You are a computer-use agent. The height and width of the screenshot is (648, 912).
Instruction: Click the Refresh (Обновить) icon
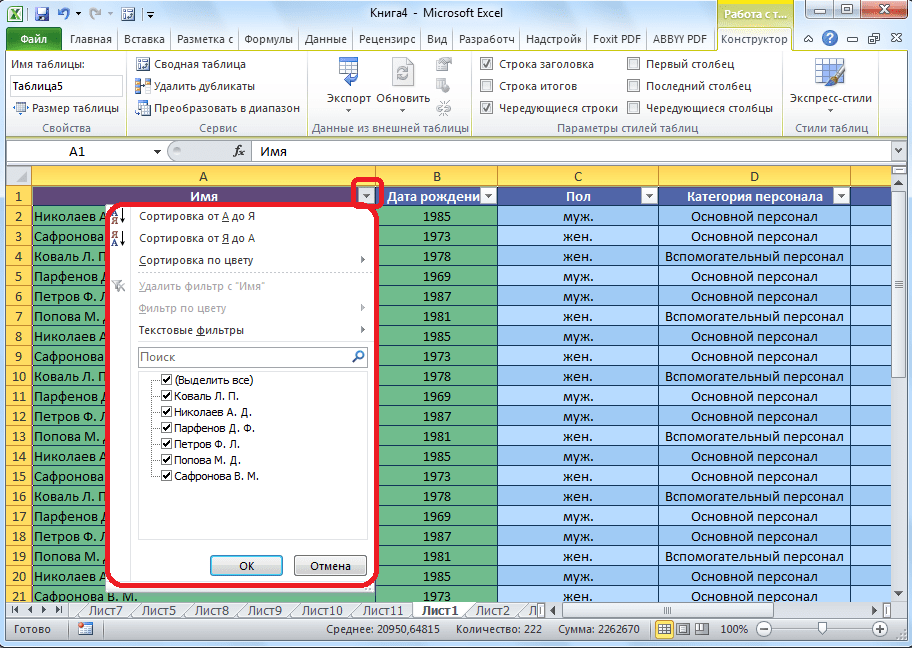403,74
